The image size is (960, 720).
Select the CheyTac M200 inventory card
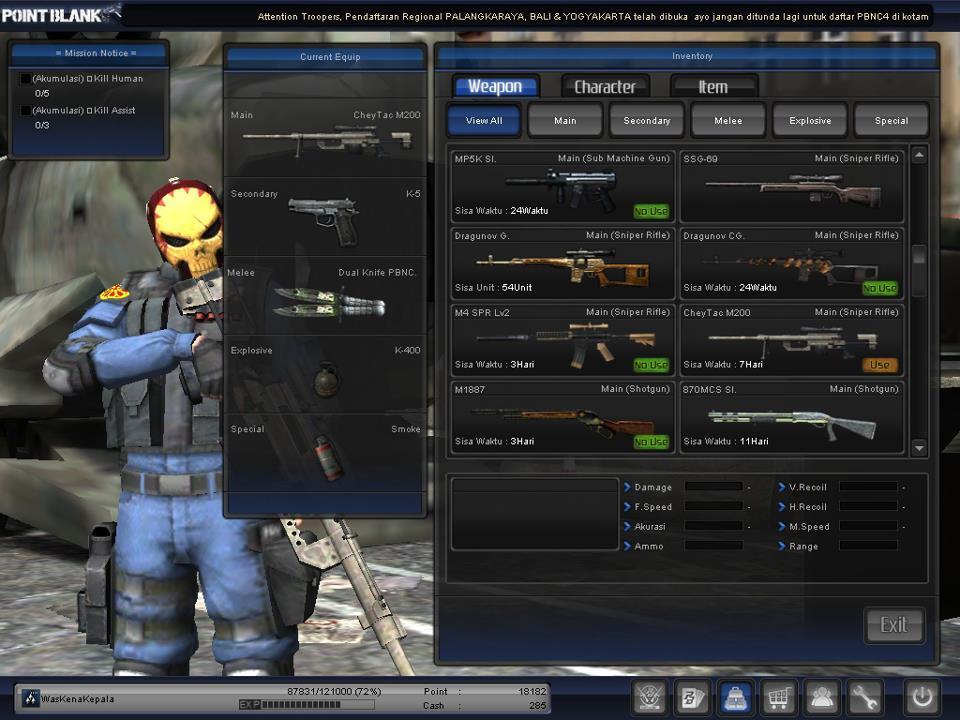click(792, 340)
